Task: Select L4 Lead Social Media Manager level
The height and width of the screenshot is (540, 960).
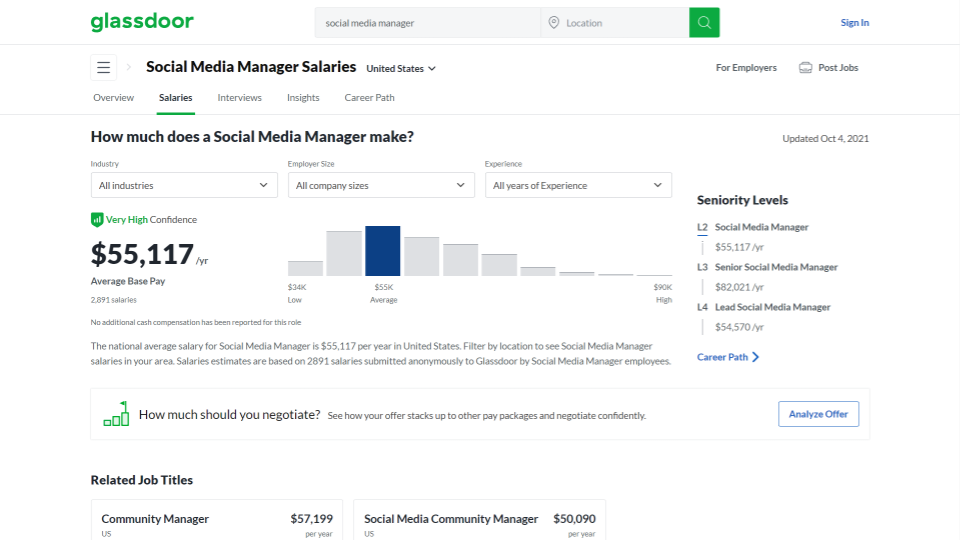Action: [764, 307]
